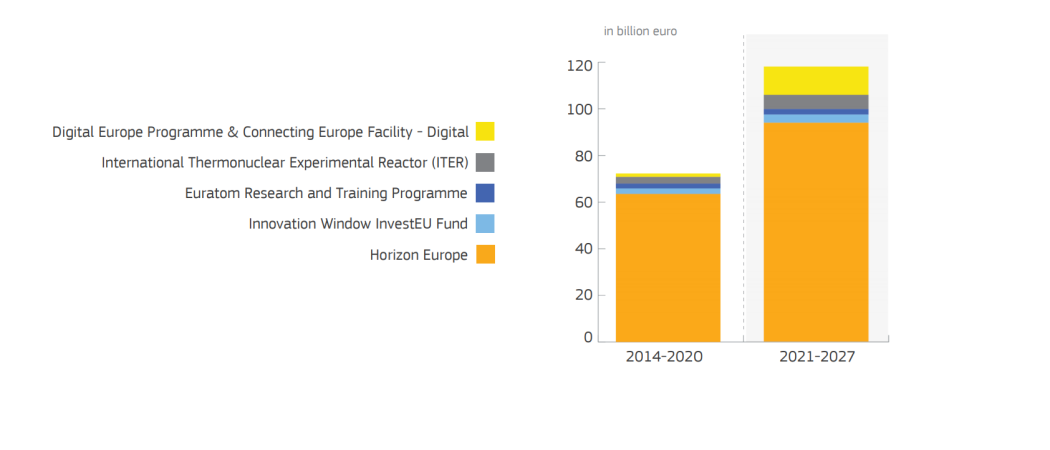This screenshot has width=1050, height=450.
Task: Select the 'International Thermonuclear Experimental Reactor (ITER)' label
Action: [x=285, y=163]
